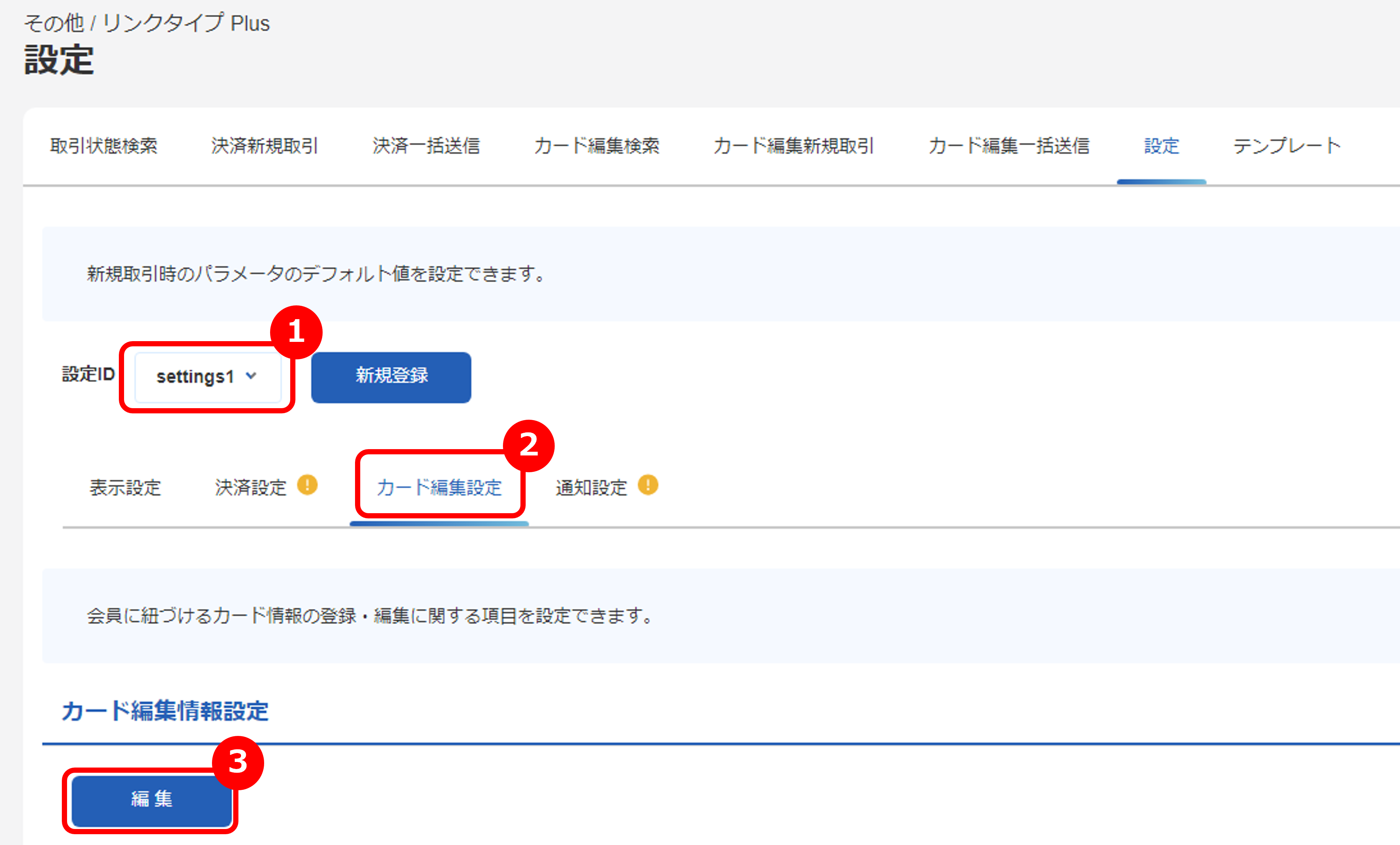Click the warning icon beside 決済設定

[307, 485]
